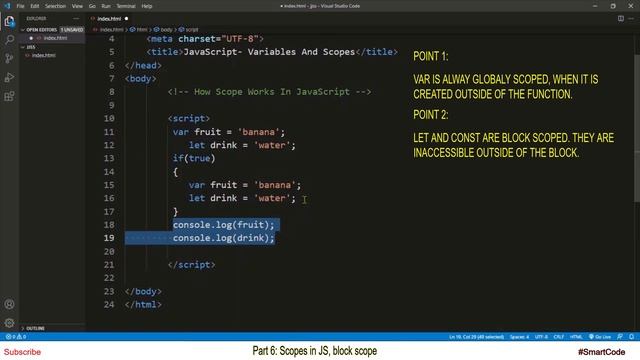Open the Explorer view in activity bar
Viewport: 640px width, 360px height.
(9, 21)
